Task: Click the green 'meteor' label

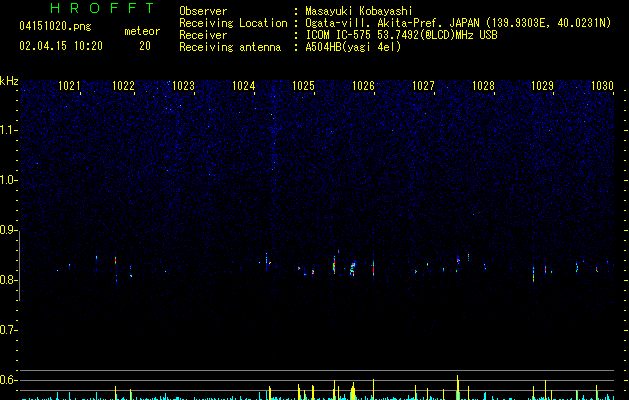Action: click(142, 31)
